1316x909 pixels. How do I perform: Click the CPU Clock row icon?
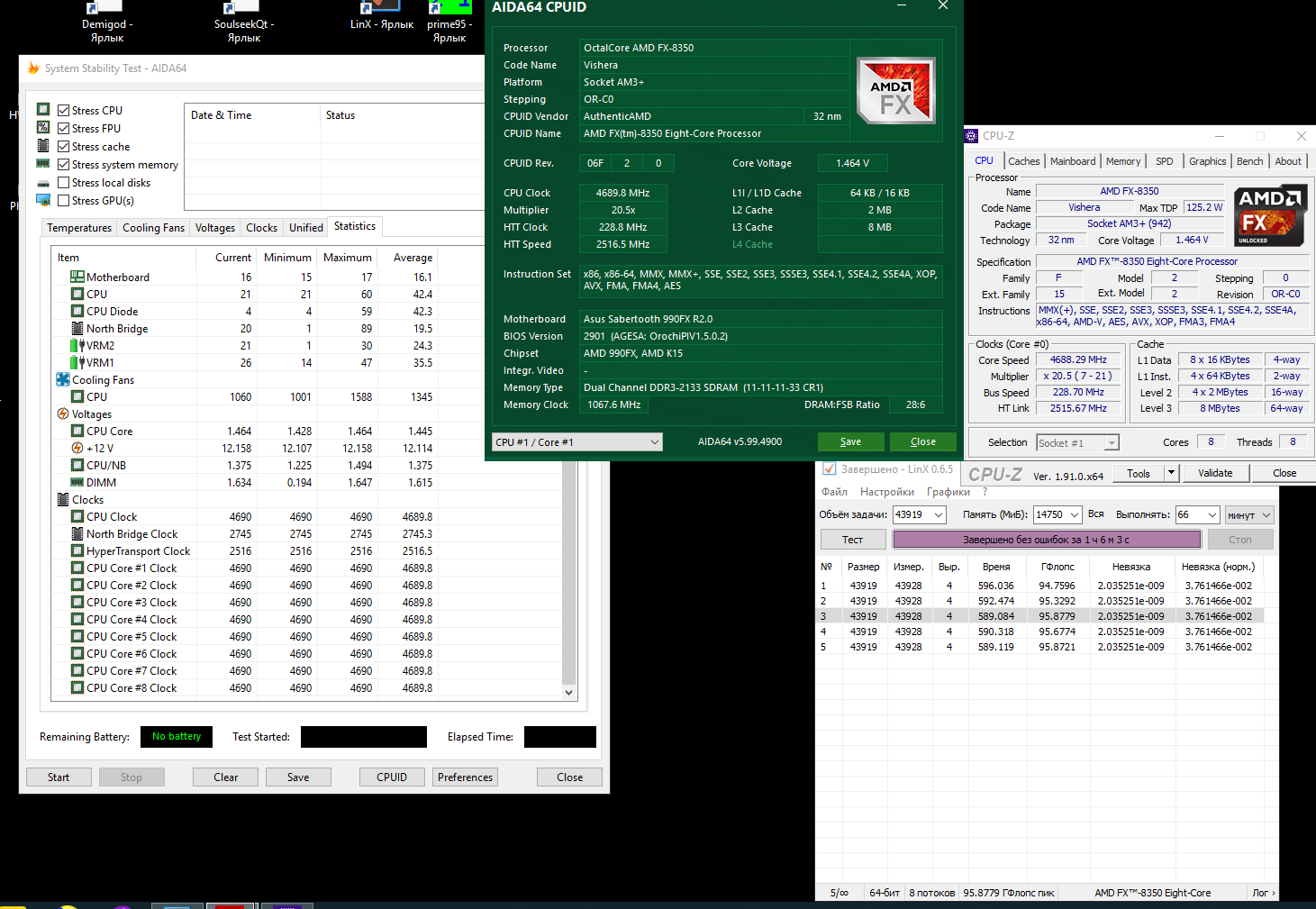(77, 517)
